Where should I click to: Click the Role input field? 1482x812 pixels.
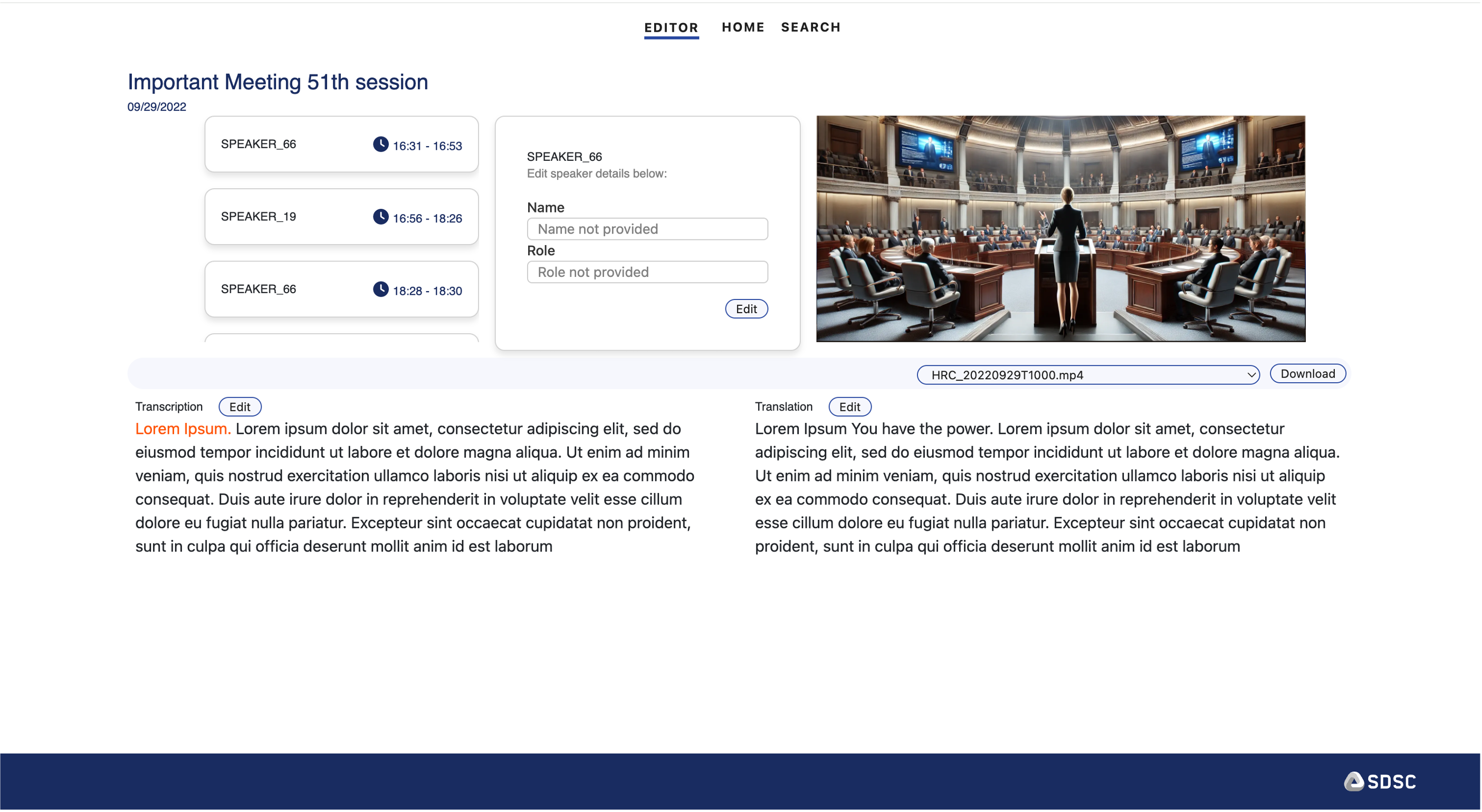(x=647, y=272)
